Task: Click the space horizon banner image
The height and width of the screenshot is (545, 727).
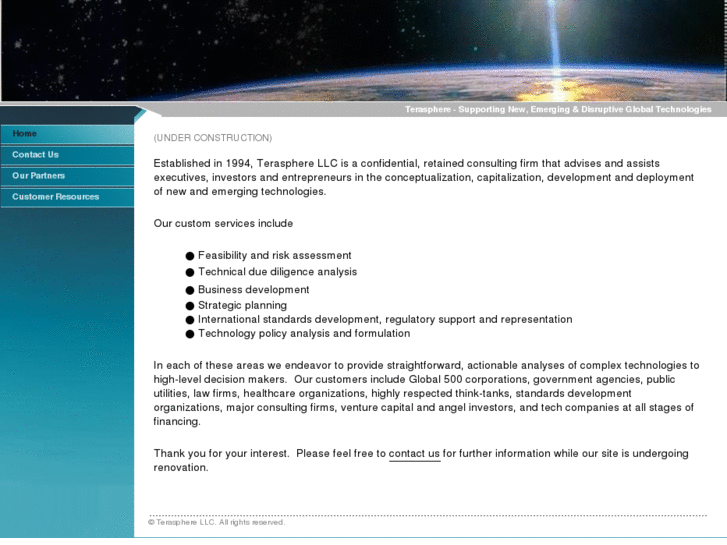Action: pyautogui.click(x=364, y=50)
